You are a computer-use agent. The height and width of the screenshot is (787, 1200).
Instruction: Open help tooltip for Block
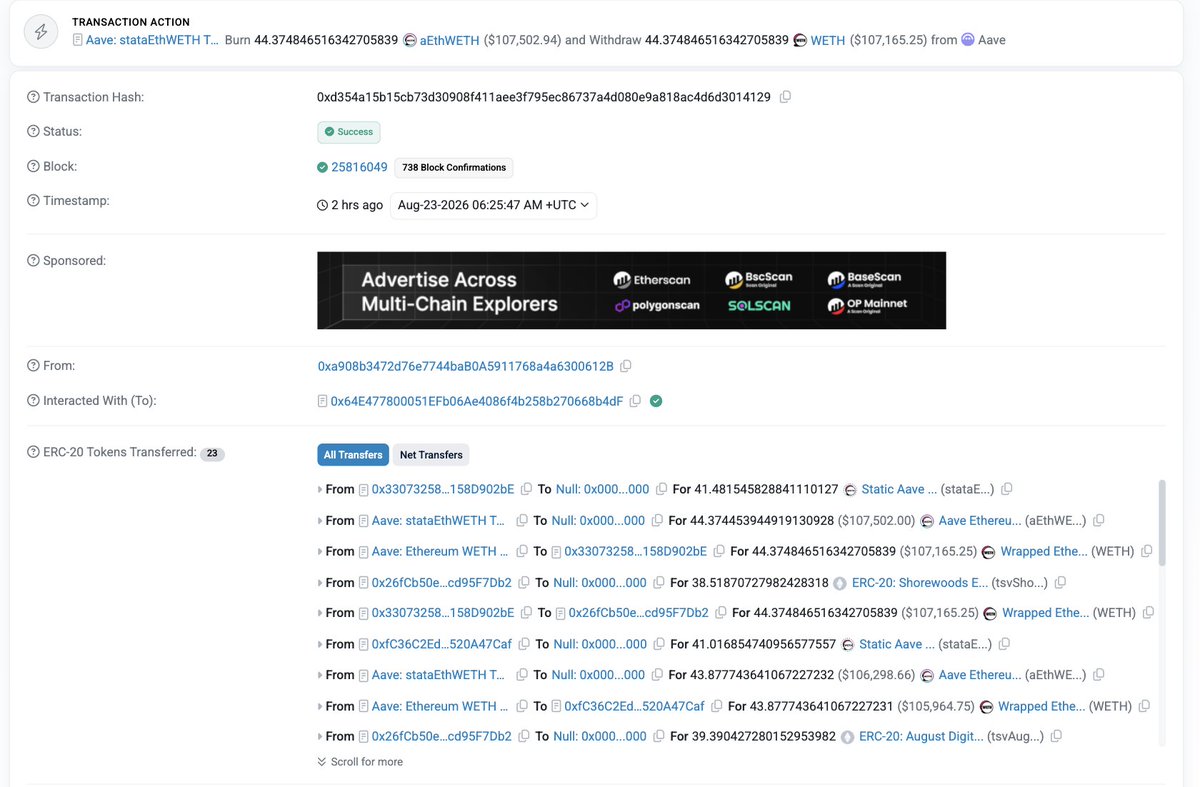tap(33, 166)
